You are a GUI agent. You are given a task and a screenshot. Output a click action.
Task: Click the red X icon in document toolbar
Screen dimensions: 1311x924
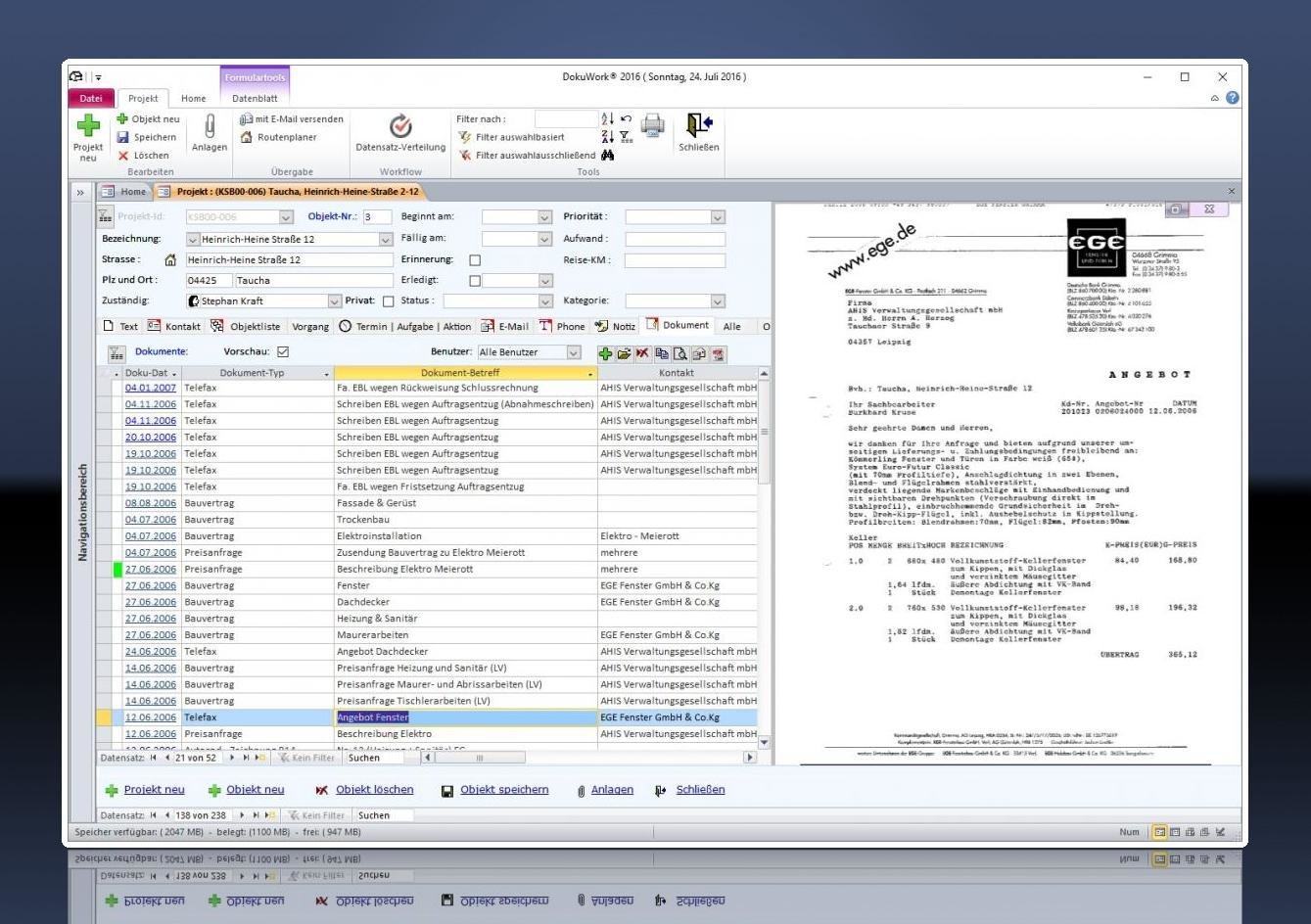[642, 352]
